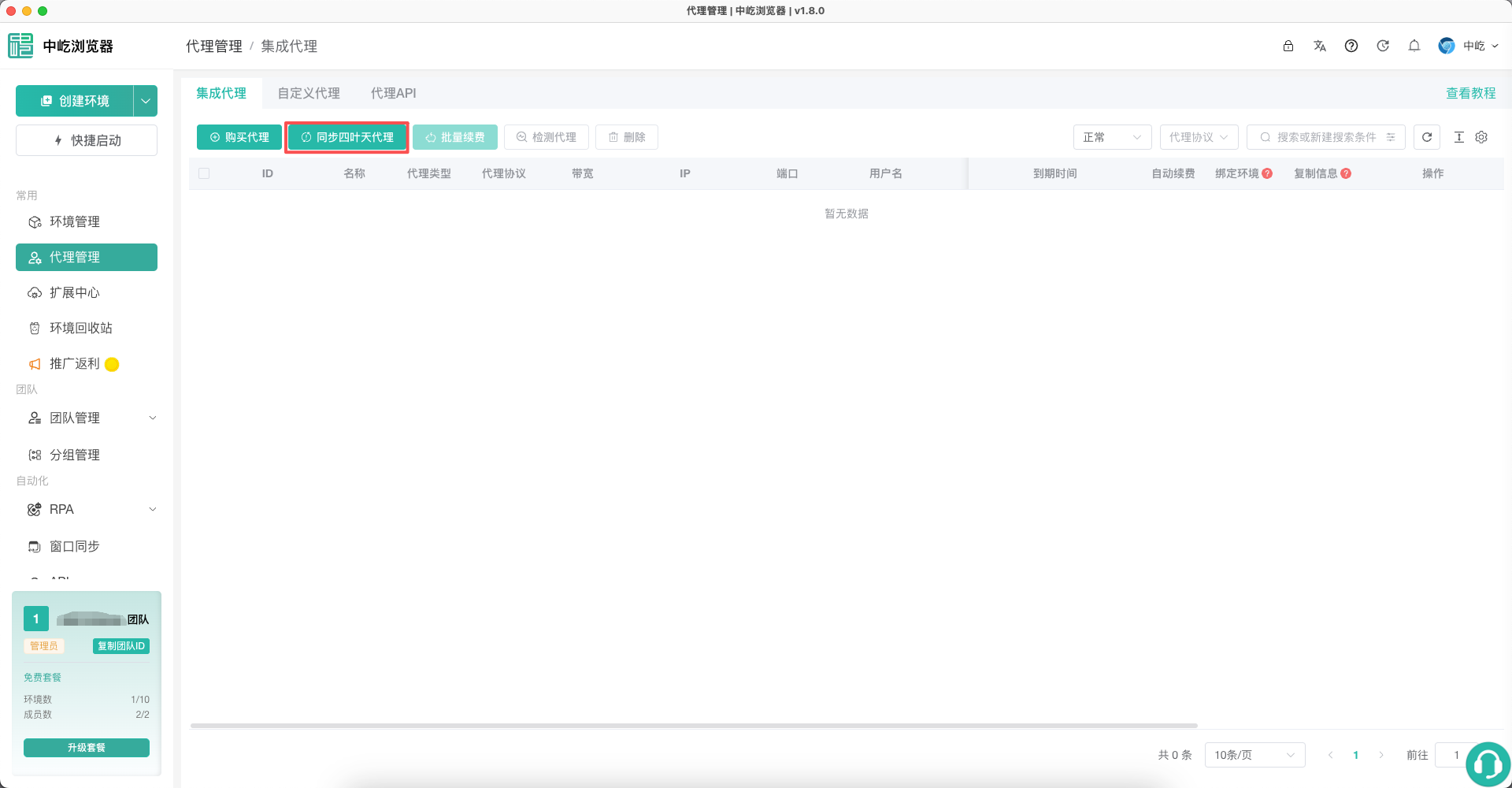This screenshot has height=788, width=1512.
Task: Select the 集成代理 tab
Action: 221,93
